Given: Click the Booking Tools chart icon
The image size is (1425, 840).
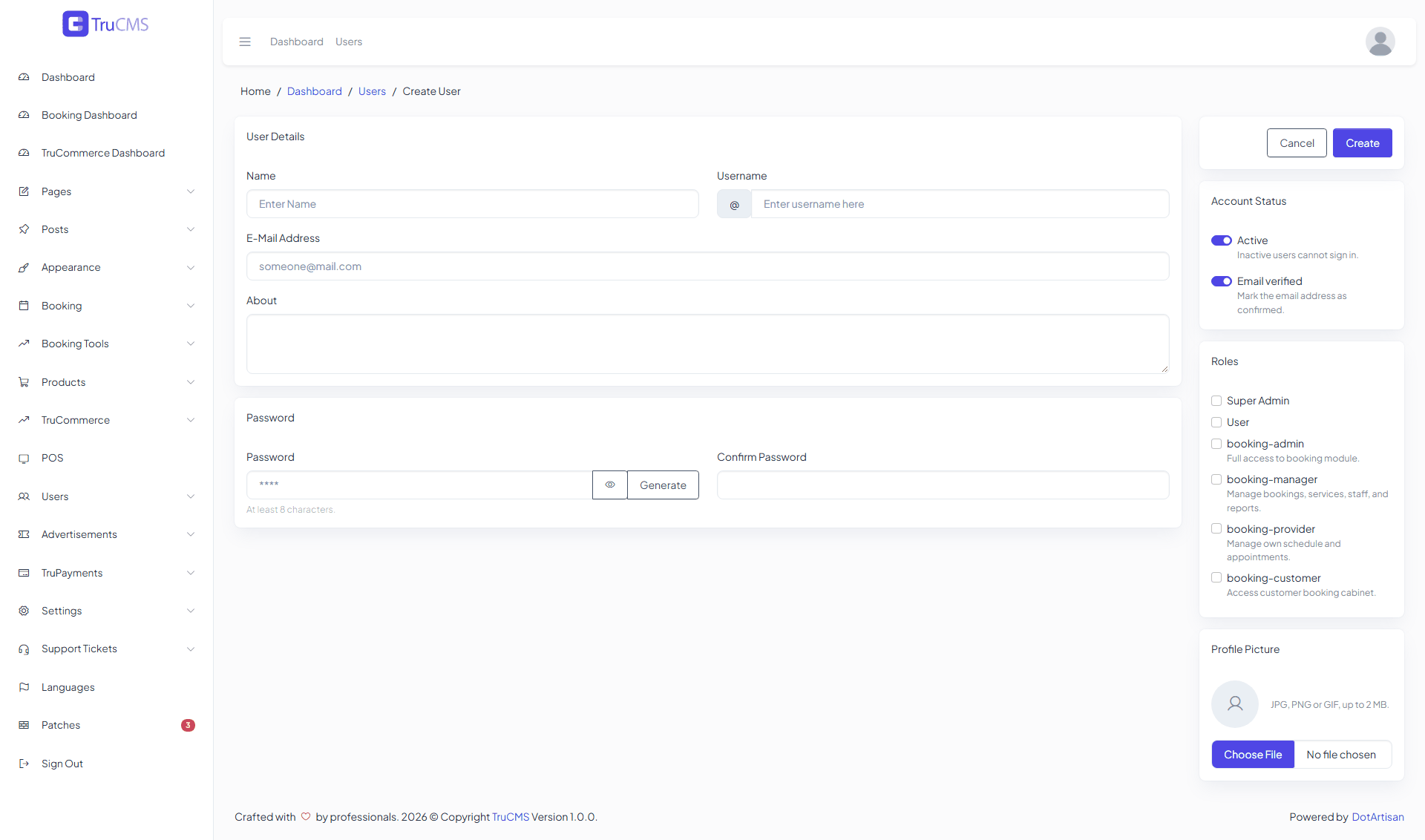Looking at the screenshot, I should point(24,344).
